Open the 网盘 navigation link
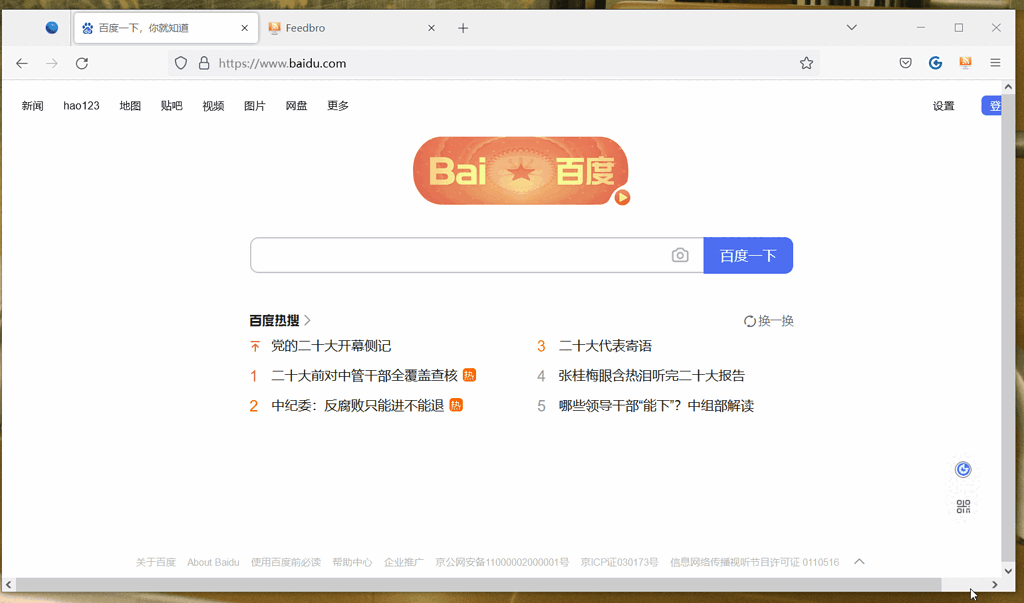The height and width of the screenshot is (603, 1024). (296, 106)
